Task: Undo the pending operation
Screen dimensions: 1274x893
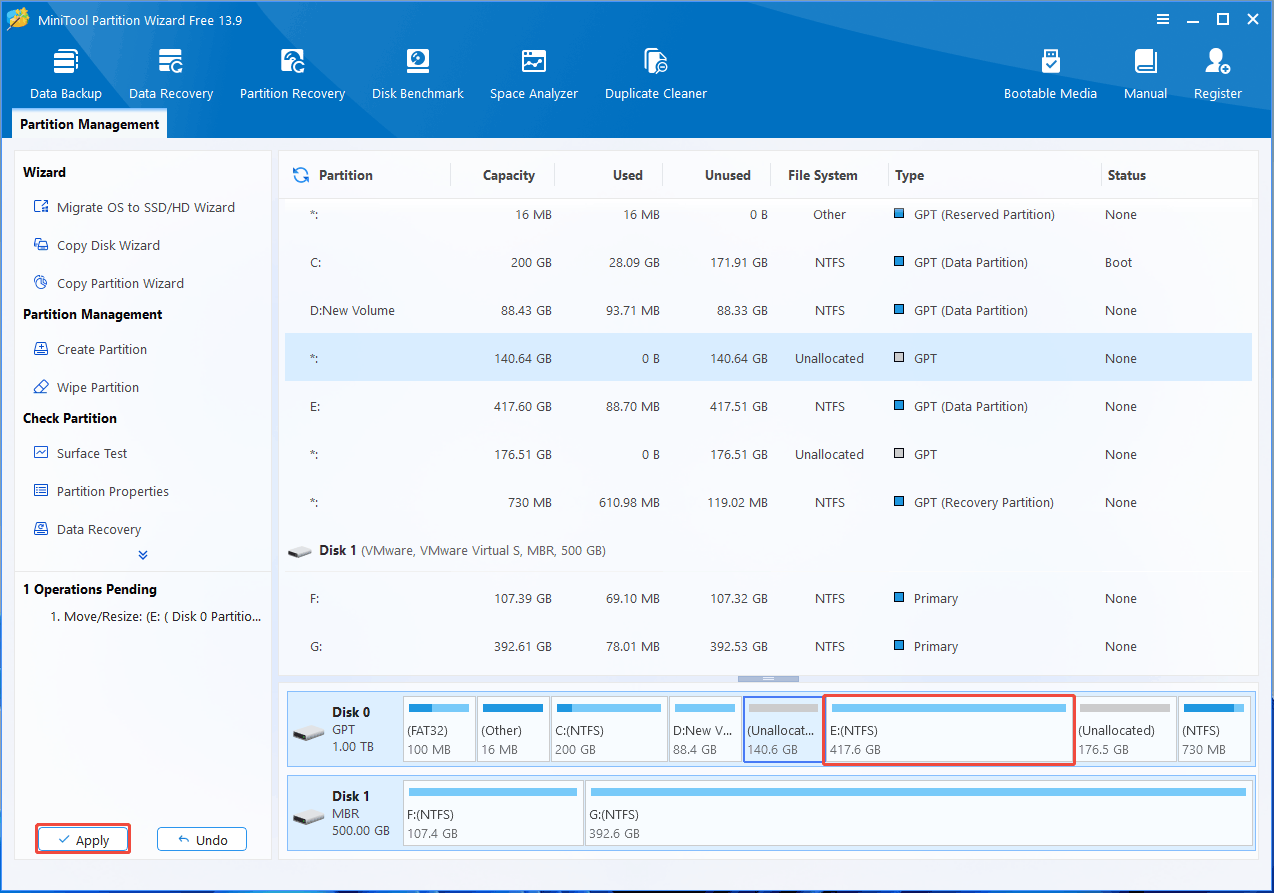Action: tap(201, 840)
